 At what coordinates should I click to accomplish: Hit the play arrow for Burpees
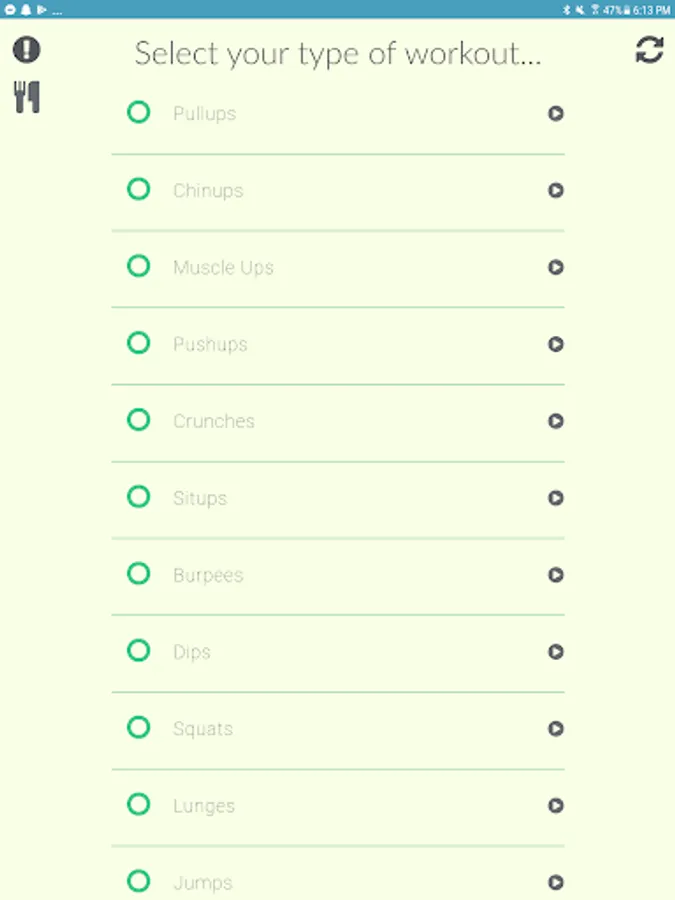[556, 575]
